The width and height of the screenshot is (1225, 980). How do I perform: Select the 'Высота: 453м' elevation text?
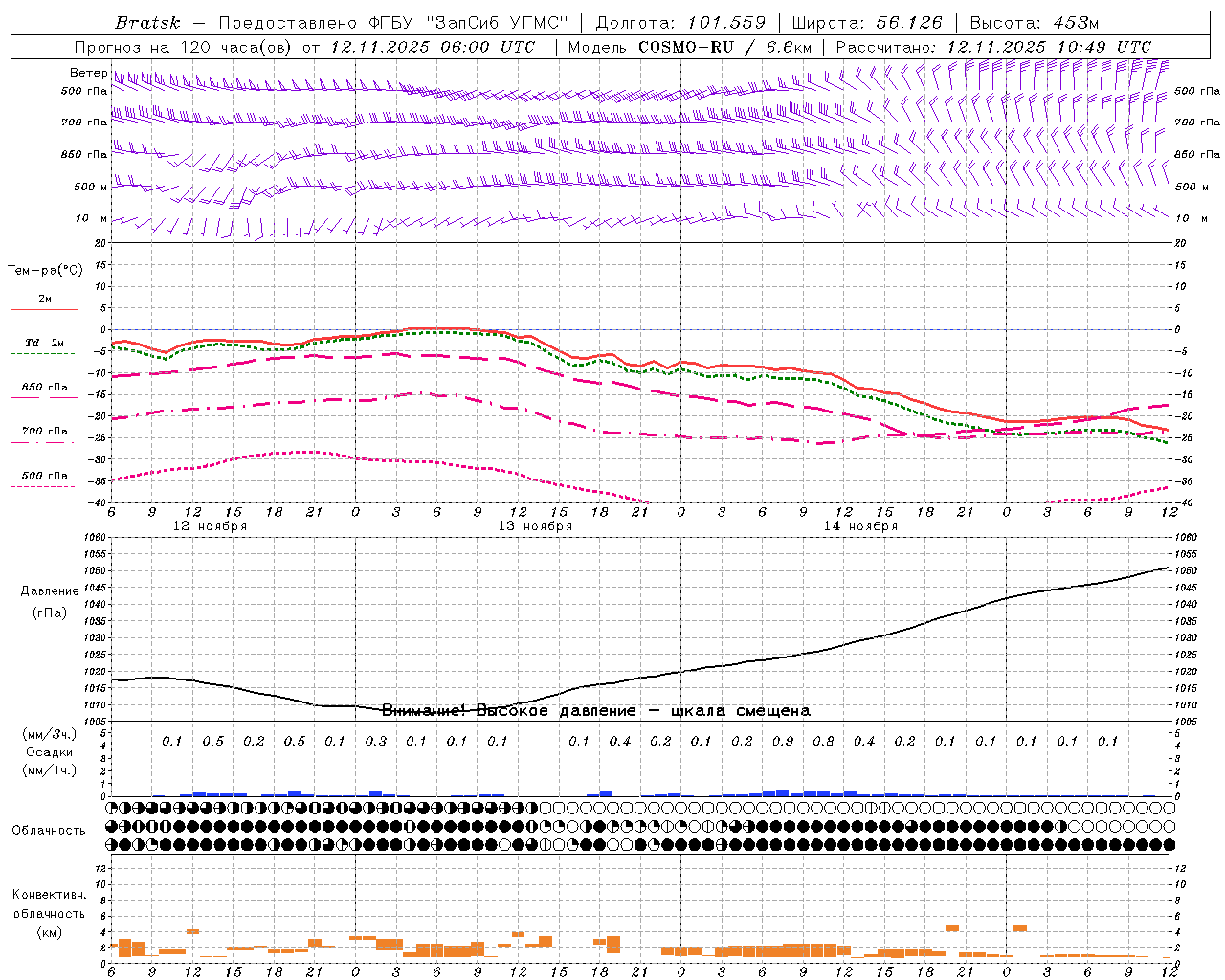tap(1035, 23)
